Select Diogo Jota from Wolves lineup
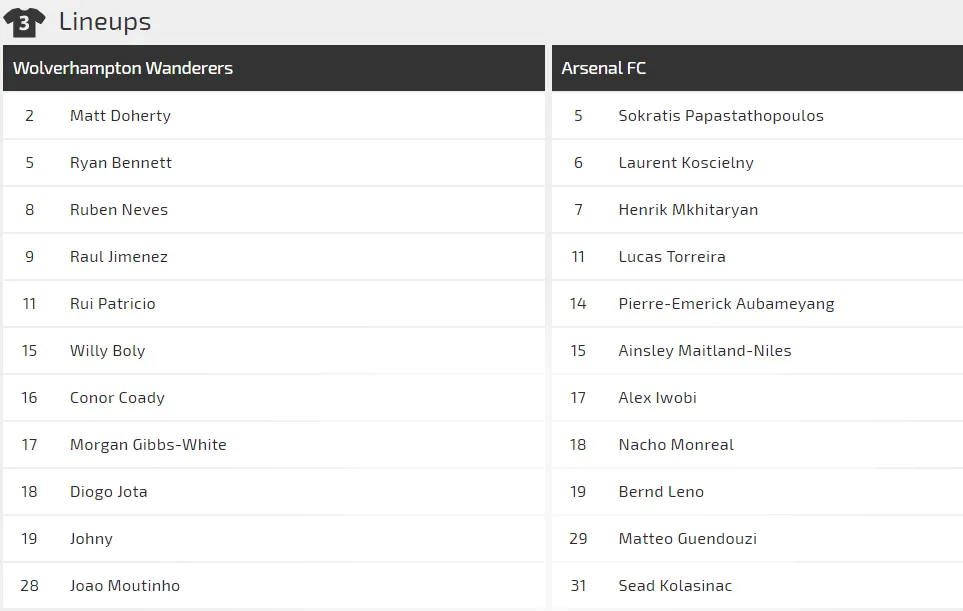The width and height of the screenshot is (963, 611). (109, 492)
